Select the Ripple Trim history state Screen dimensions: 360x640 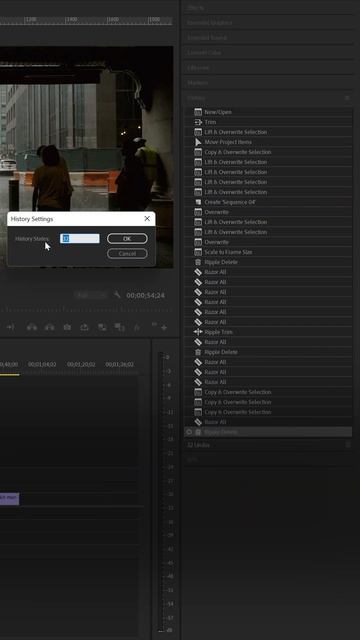pyautogui.click(x=268, y=332)
